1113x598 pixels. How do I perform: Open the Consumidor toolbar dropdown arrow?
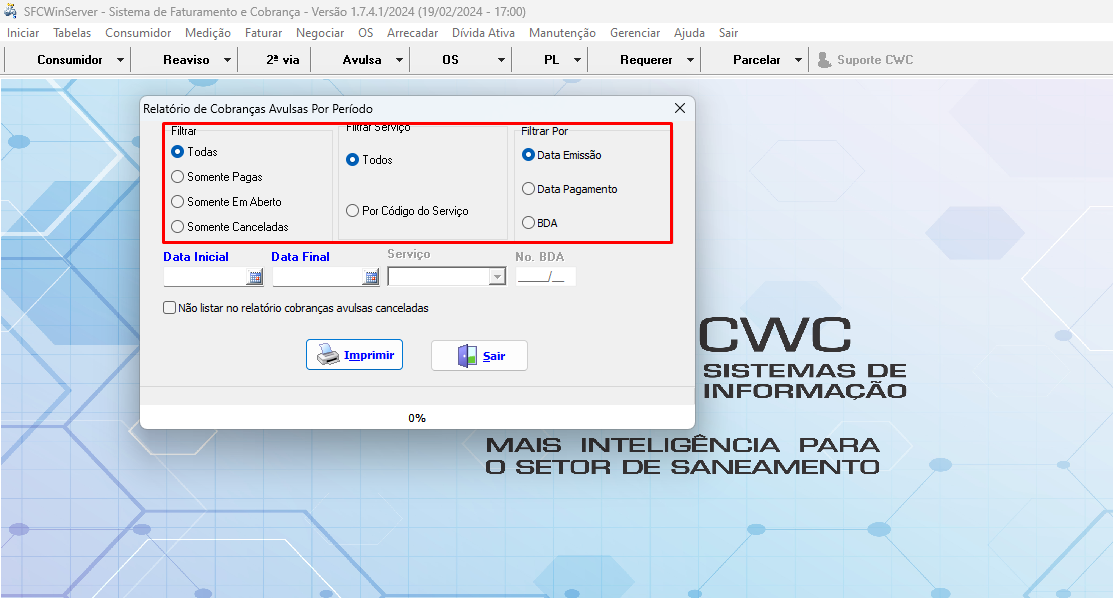tap(121, 60)
